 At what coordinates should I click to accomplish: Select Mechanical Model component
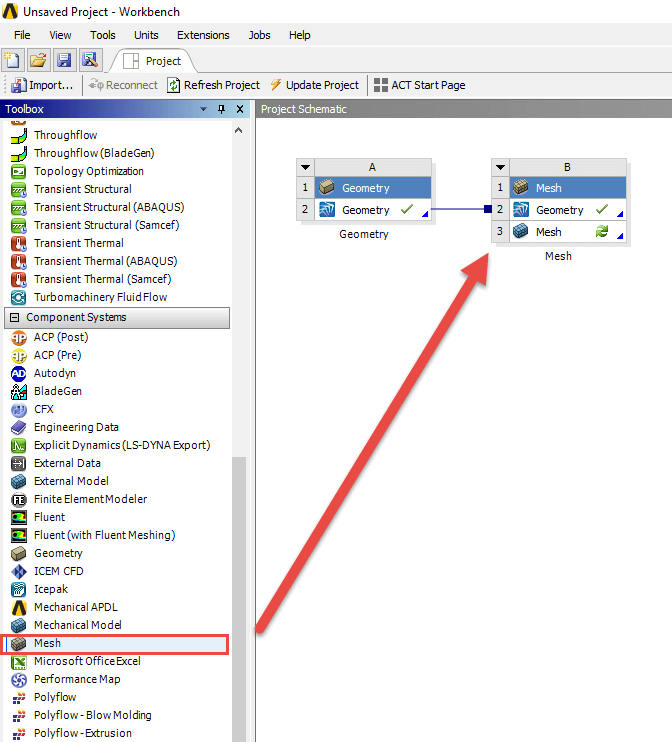coord(78,625)
